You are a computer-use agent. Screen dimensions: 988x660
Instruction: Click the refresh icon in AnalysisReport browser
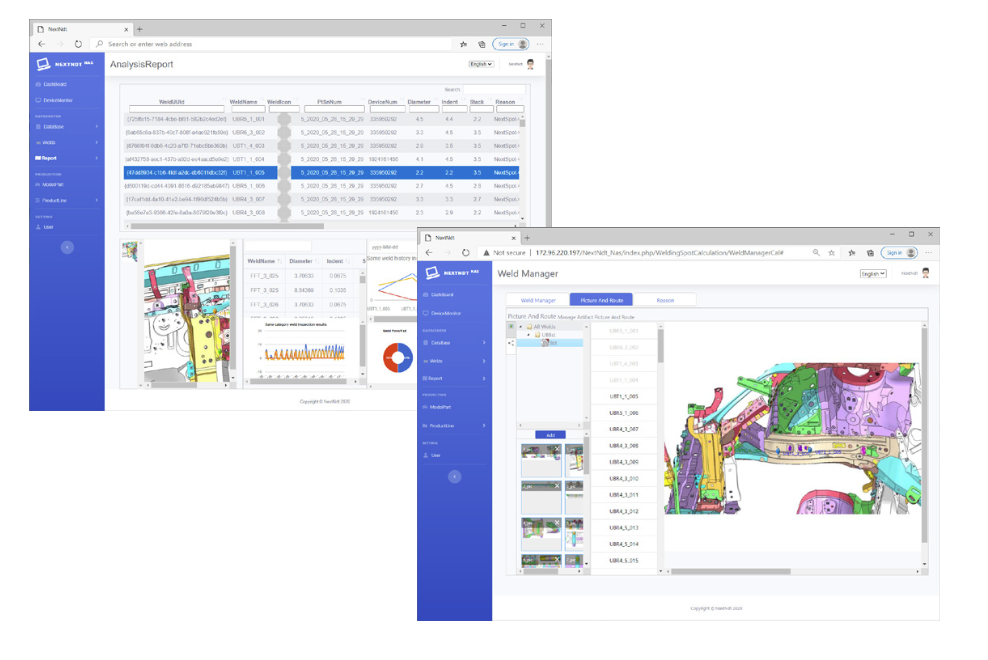coord(78,44)
